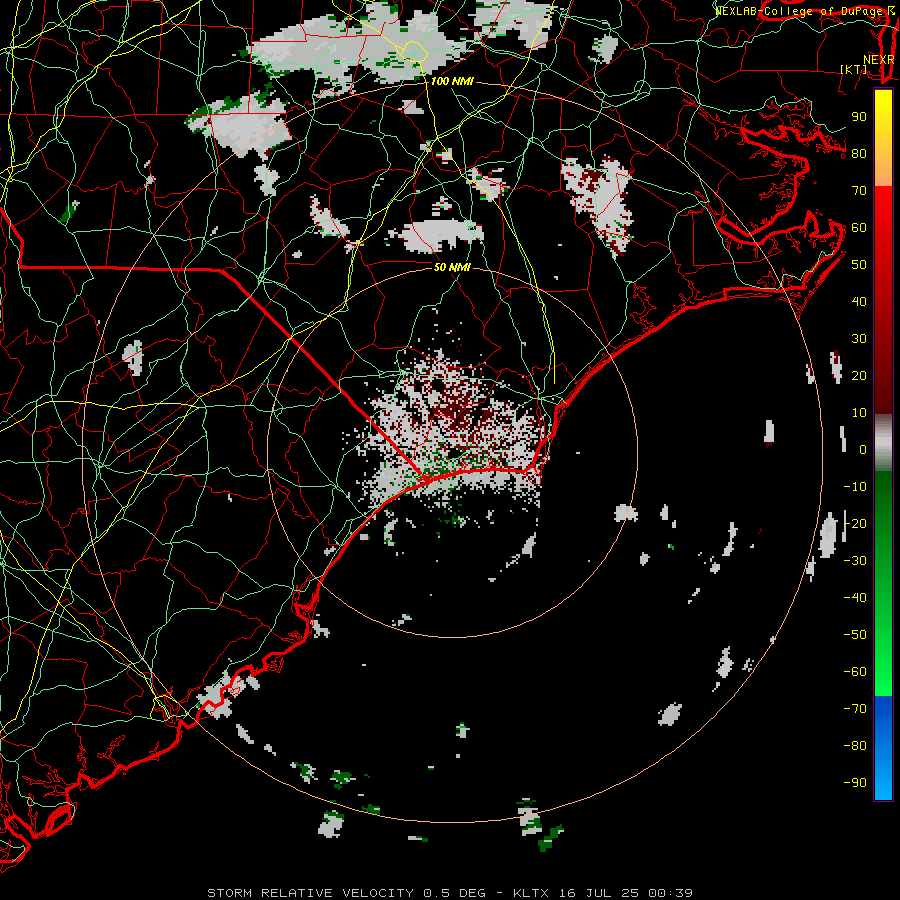Click the 30 value on the velocity scale
The height and width of the screenshot is (900, 900).
point(859,339)
